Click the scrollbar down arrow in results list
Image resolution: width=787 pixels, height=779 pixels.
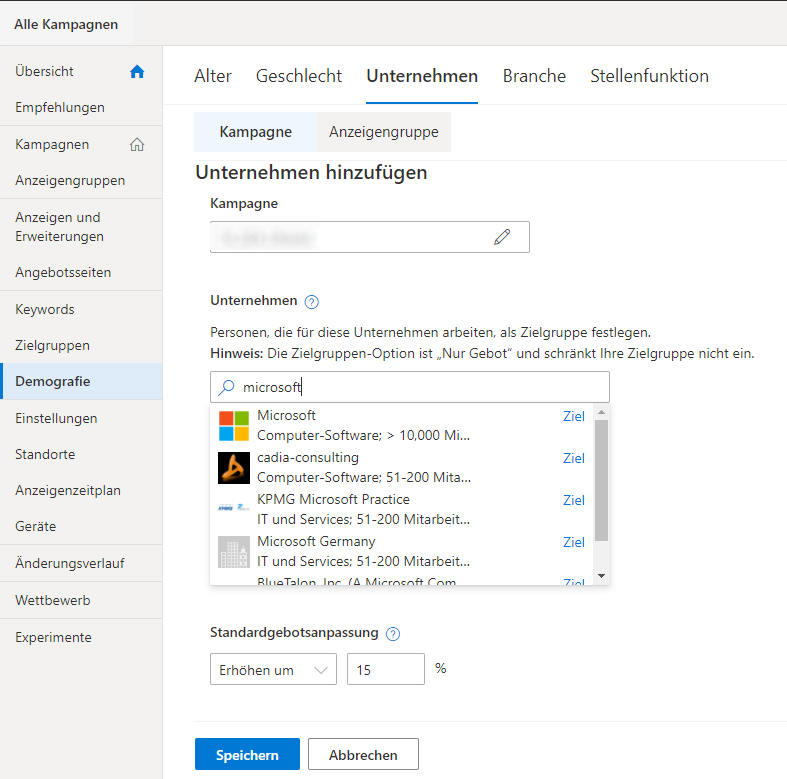601,576
